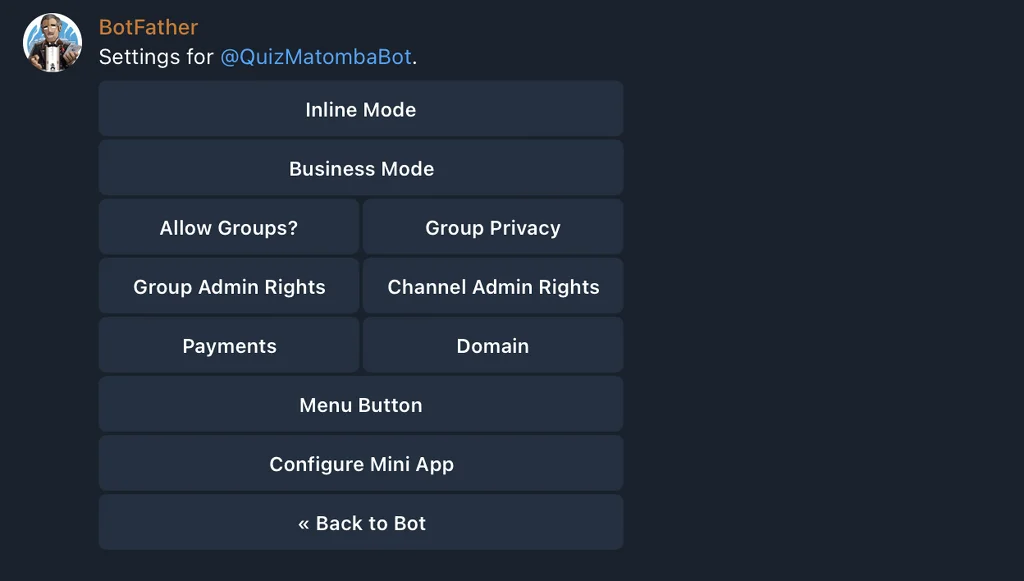Toggle the Allow Groups? option
Viewport: 1024px width, 581px height.
coord(229,227)
